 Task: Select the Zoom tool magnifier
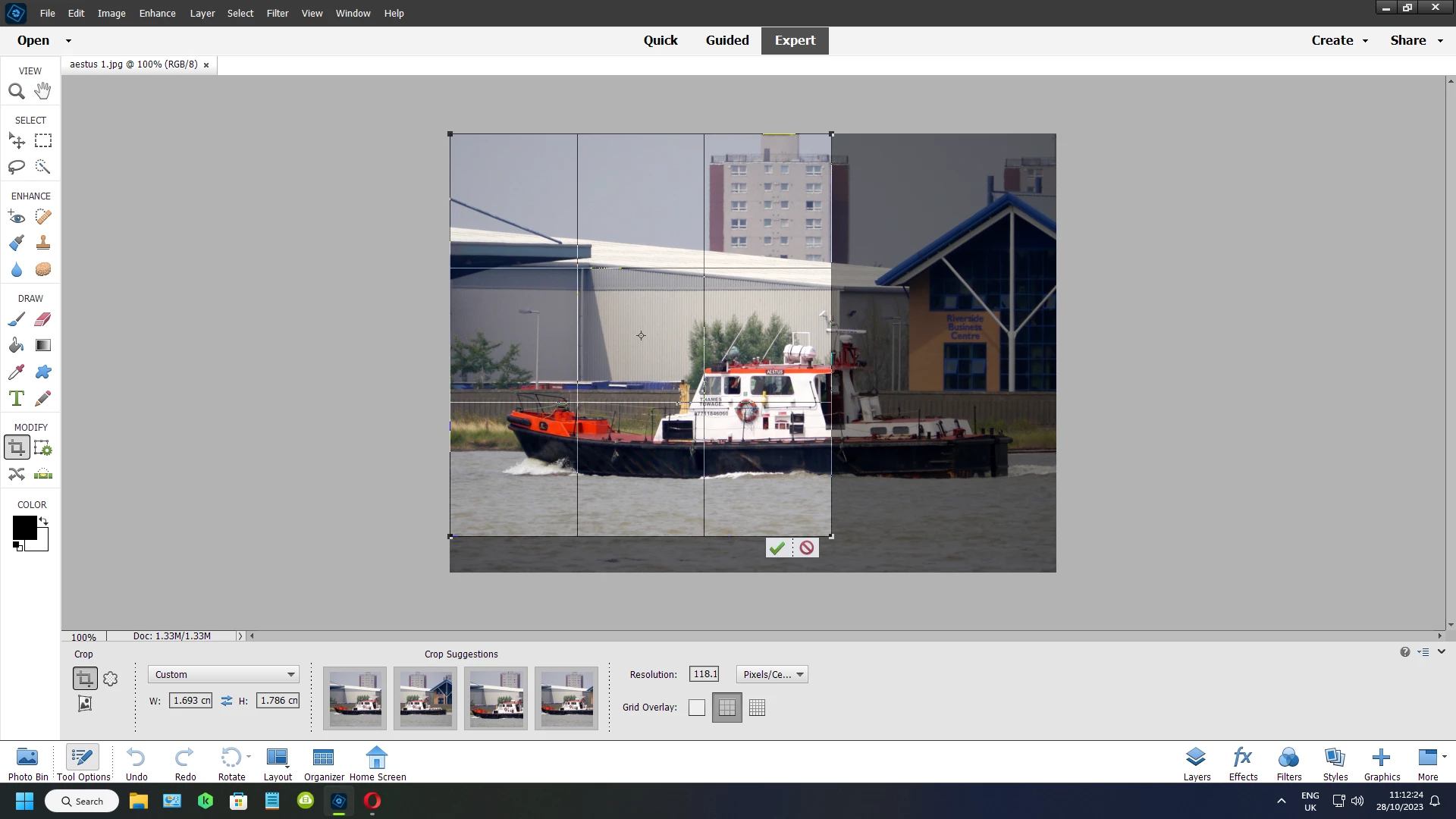16,92
